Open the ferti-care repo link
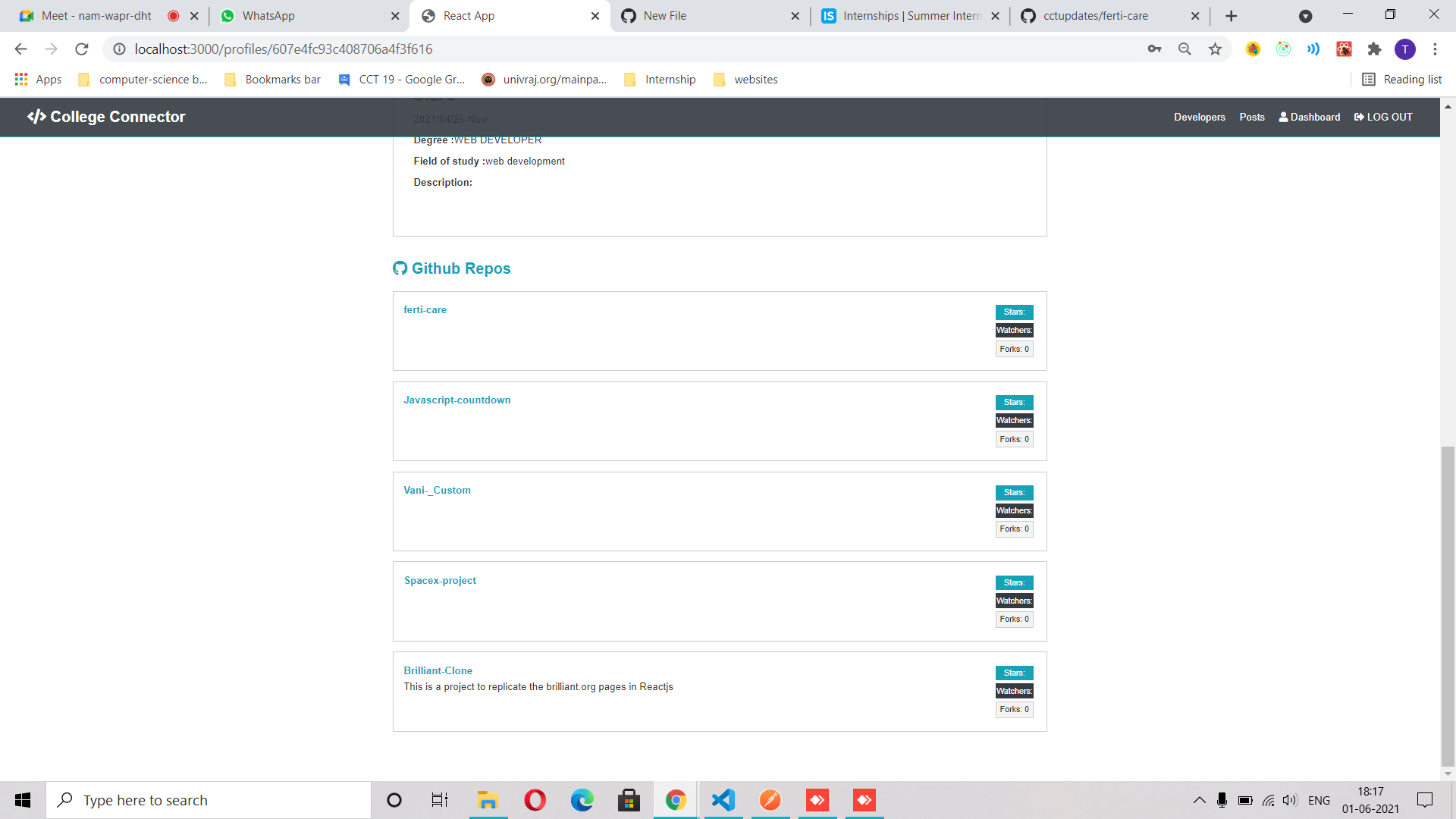 click(425, 309)
